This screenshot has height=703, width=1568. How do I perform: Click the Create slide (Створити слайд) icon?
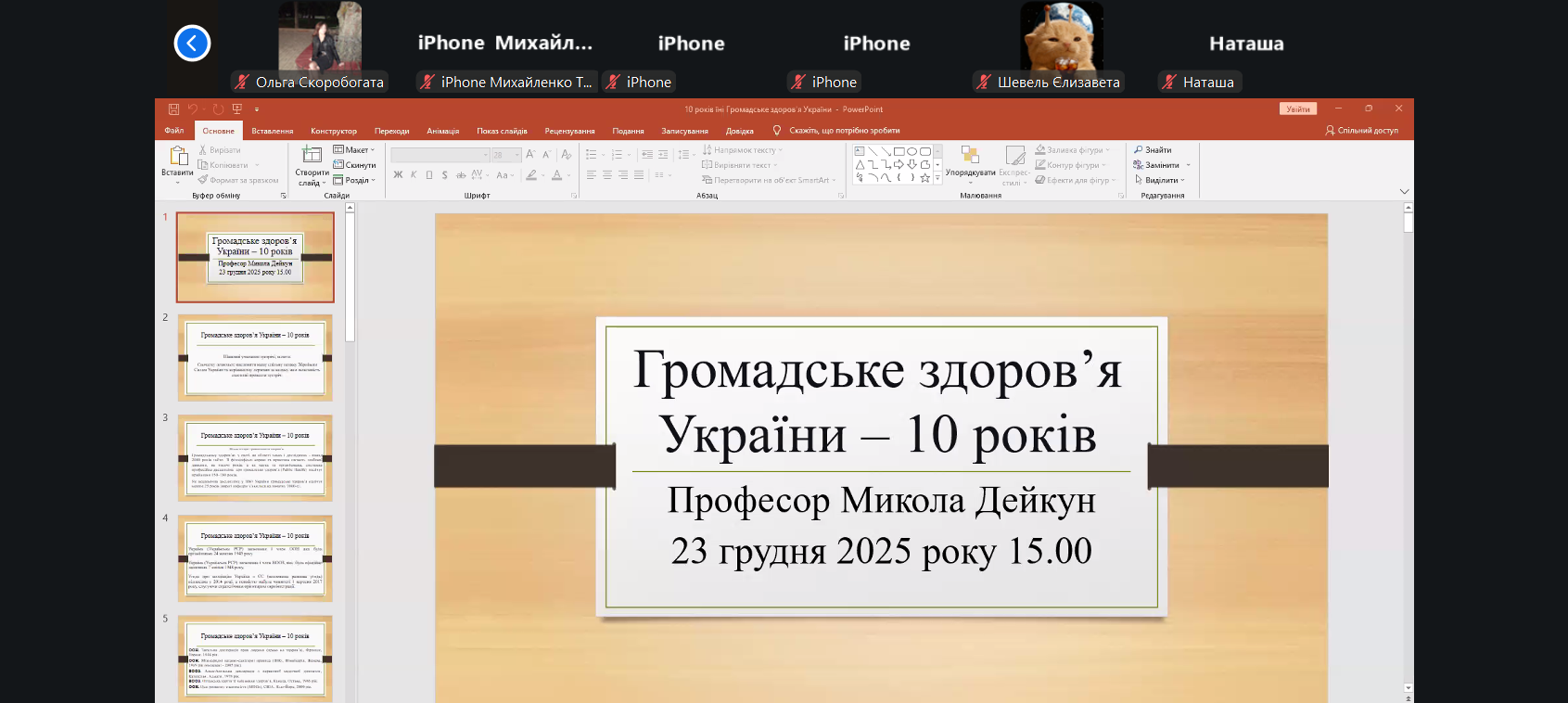pyautogui.click(x=312, y=155)
